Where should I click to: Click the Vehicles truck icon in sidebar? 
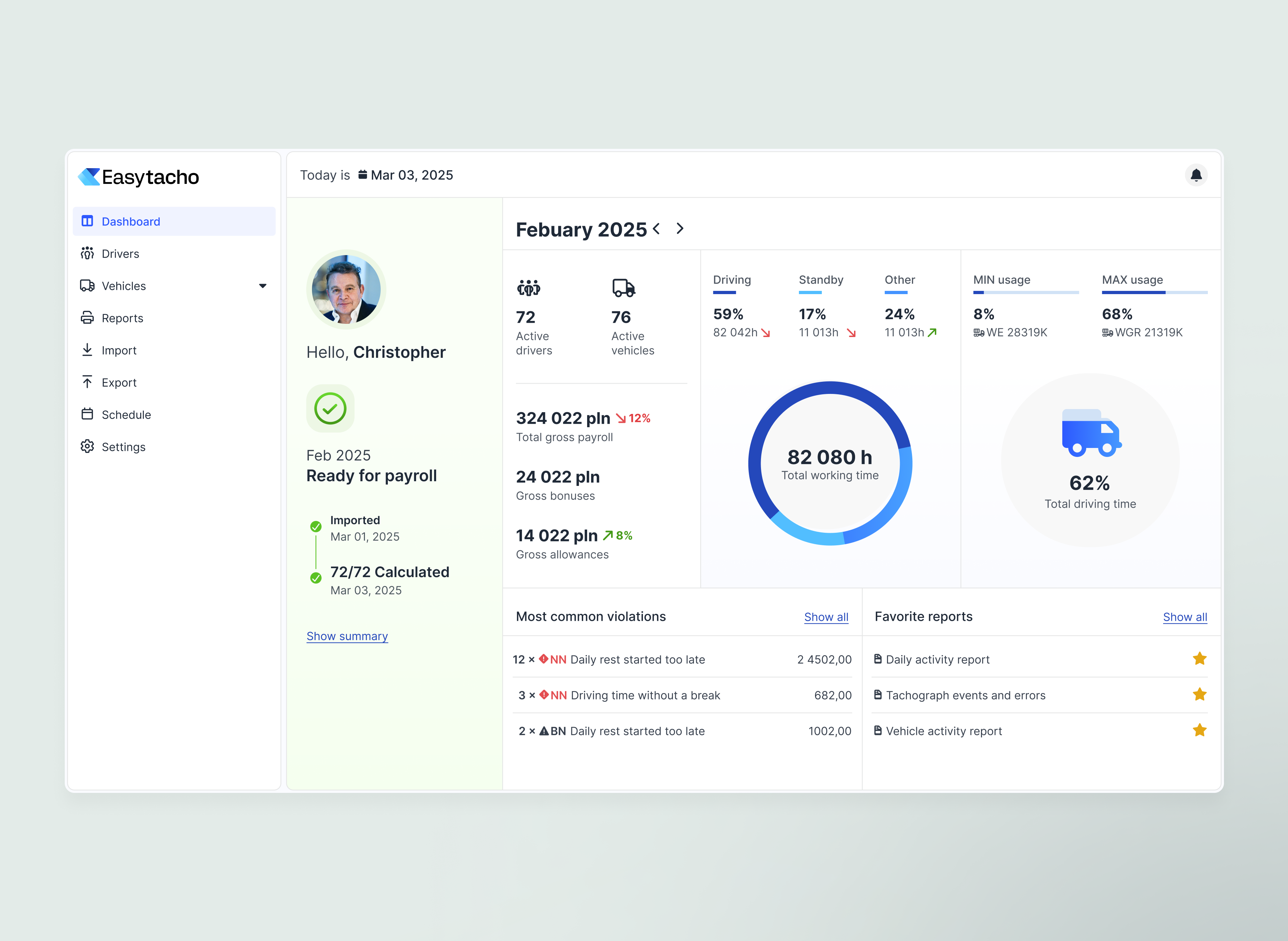87,286
